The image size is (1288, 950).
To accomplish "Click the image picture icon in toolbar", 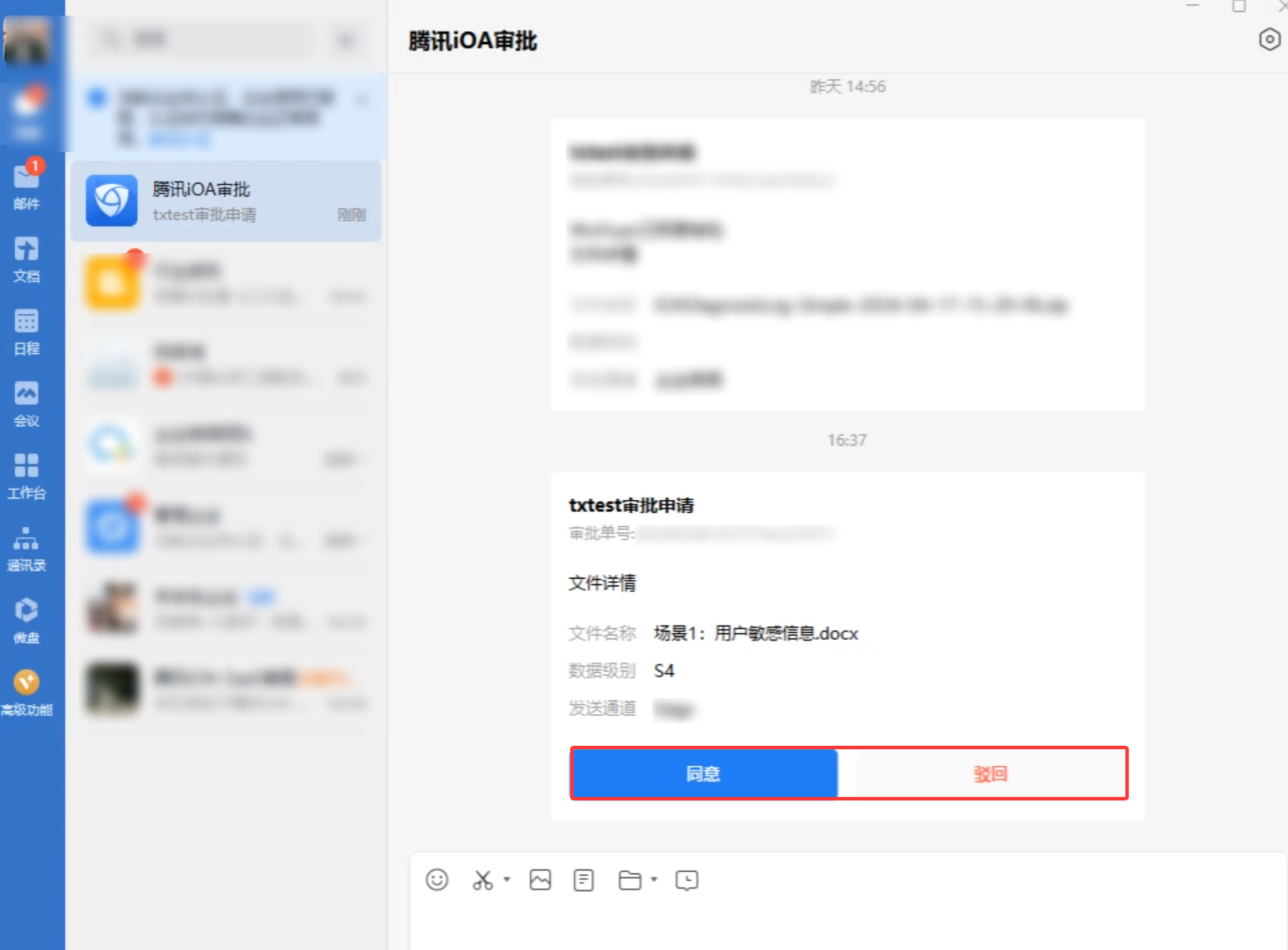I will (x=540, y=880).
